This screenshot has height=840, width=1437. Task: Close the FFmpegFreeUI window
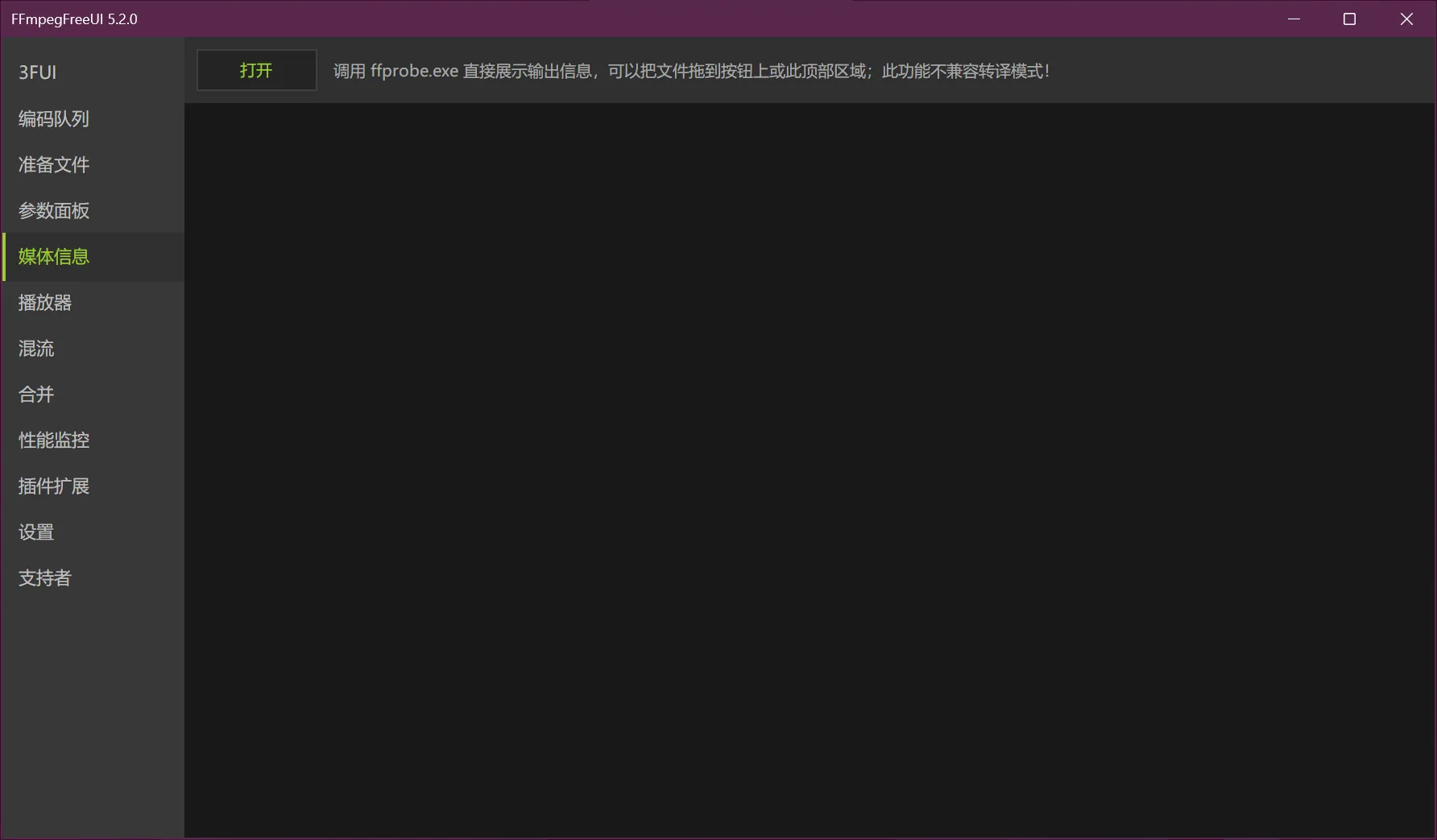coord(1406,19)
